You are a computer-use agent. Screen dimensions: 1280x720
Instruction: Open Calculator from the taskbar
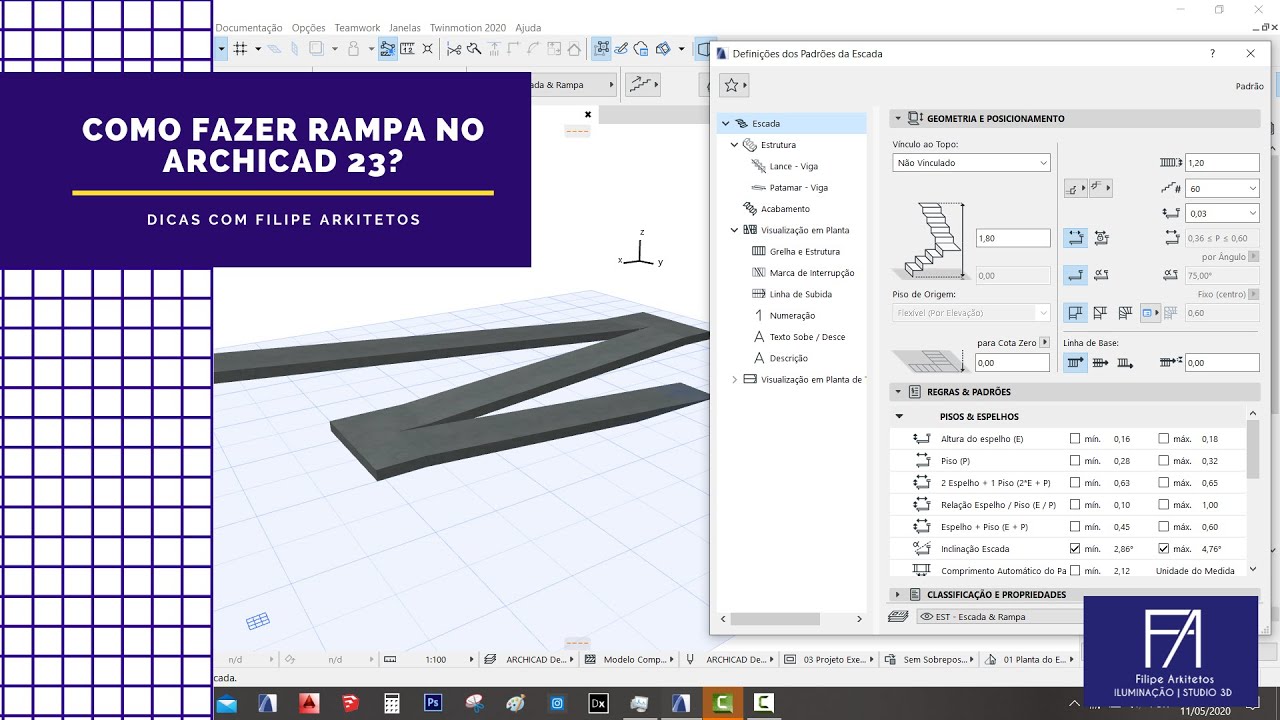[x=391, y=703]
